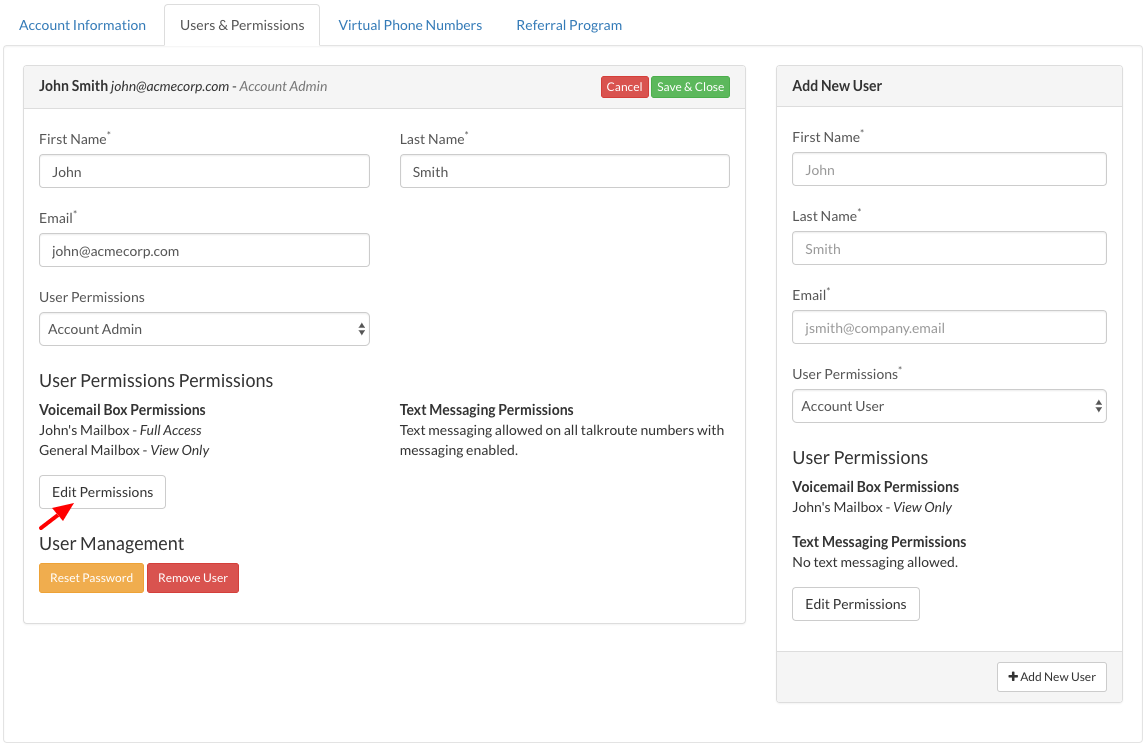
Task: Switch to the Users & Permissions tab
Action: coord(242,25)
